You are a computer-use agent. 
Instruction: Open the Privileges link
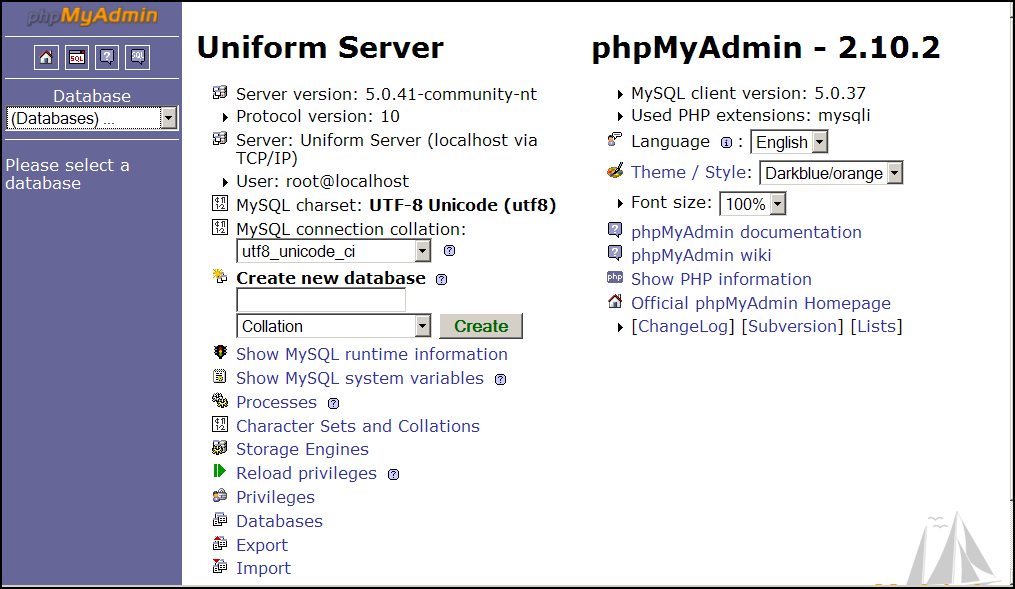(x=275, y=497)
